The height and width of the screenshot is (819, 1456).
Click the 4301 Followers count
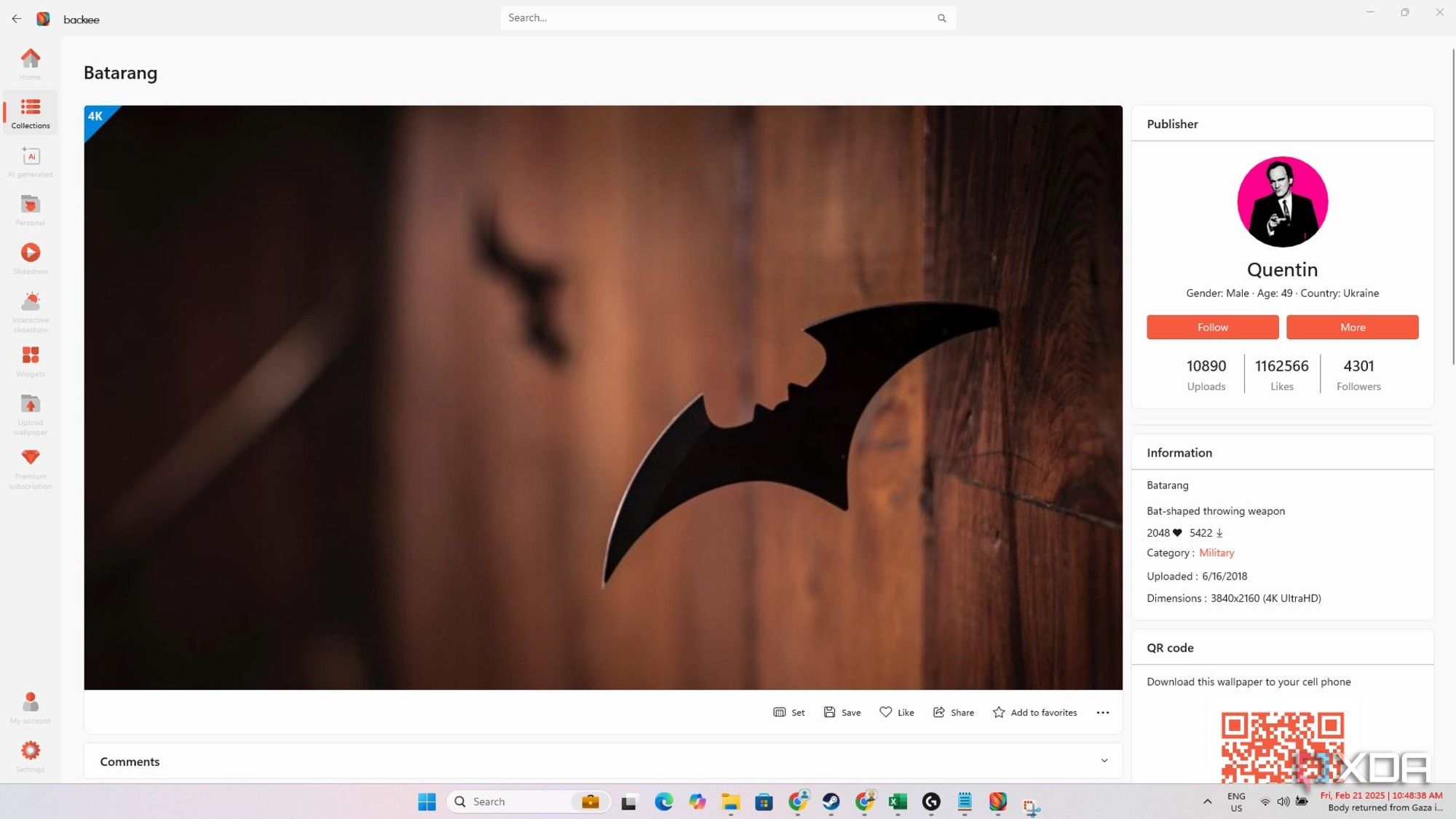pos(1358,374)
